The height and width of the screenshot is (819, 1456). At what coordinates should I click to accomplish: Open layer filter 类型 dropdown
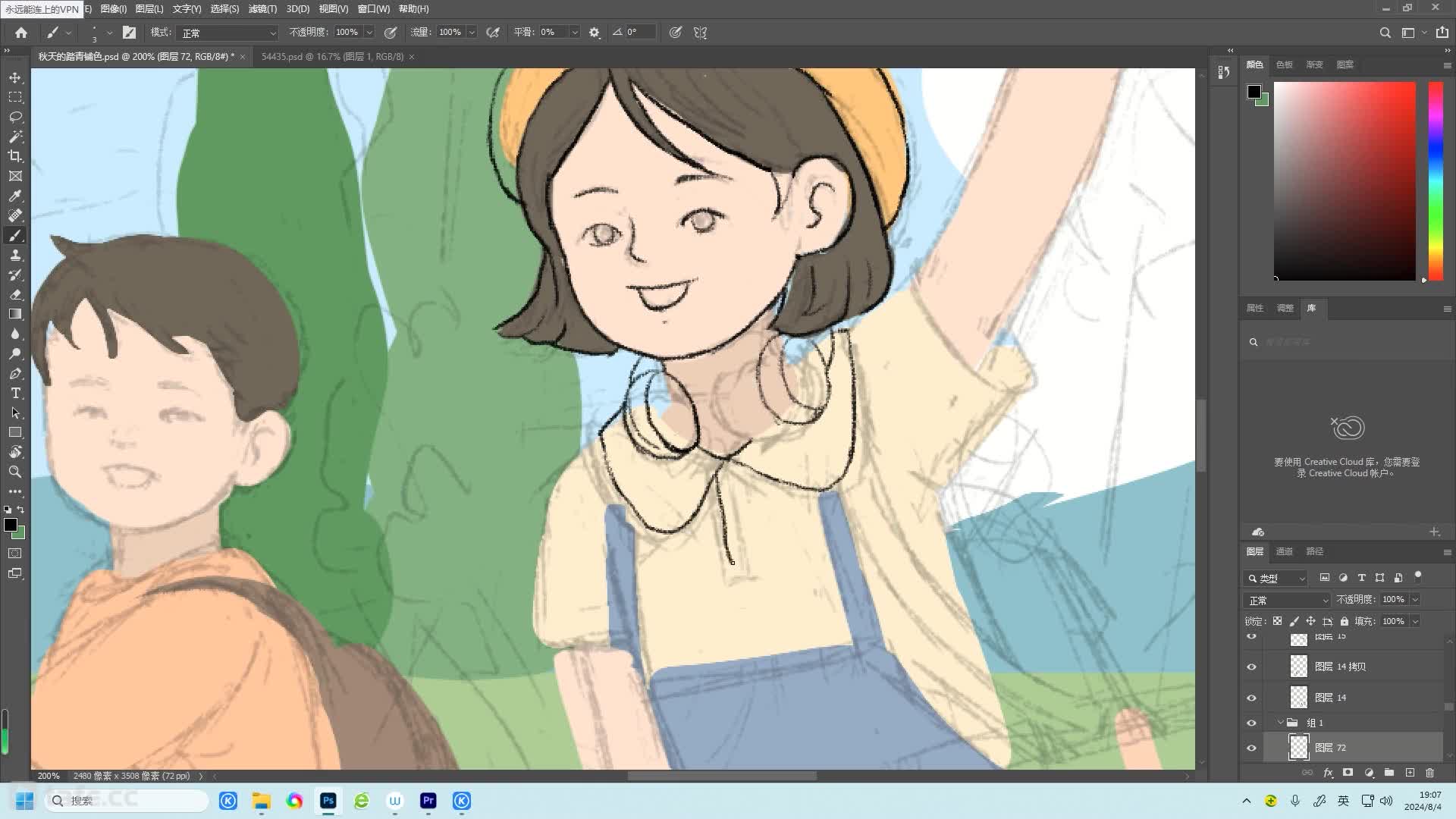pyautogui.click(x=1275, y=578)
